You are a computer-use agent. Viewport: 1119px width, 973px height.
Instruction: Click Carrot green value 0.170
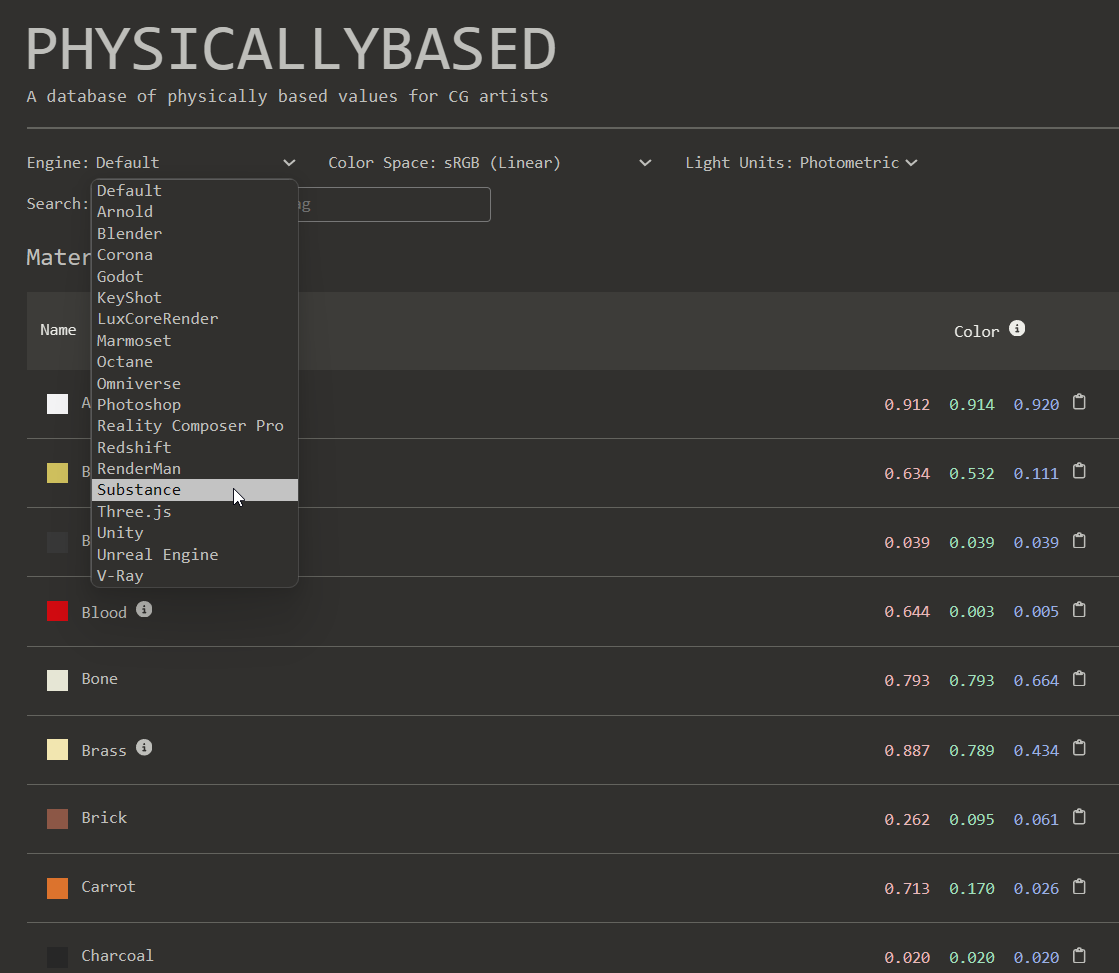[x=971, y=889]
